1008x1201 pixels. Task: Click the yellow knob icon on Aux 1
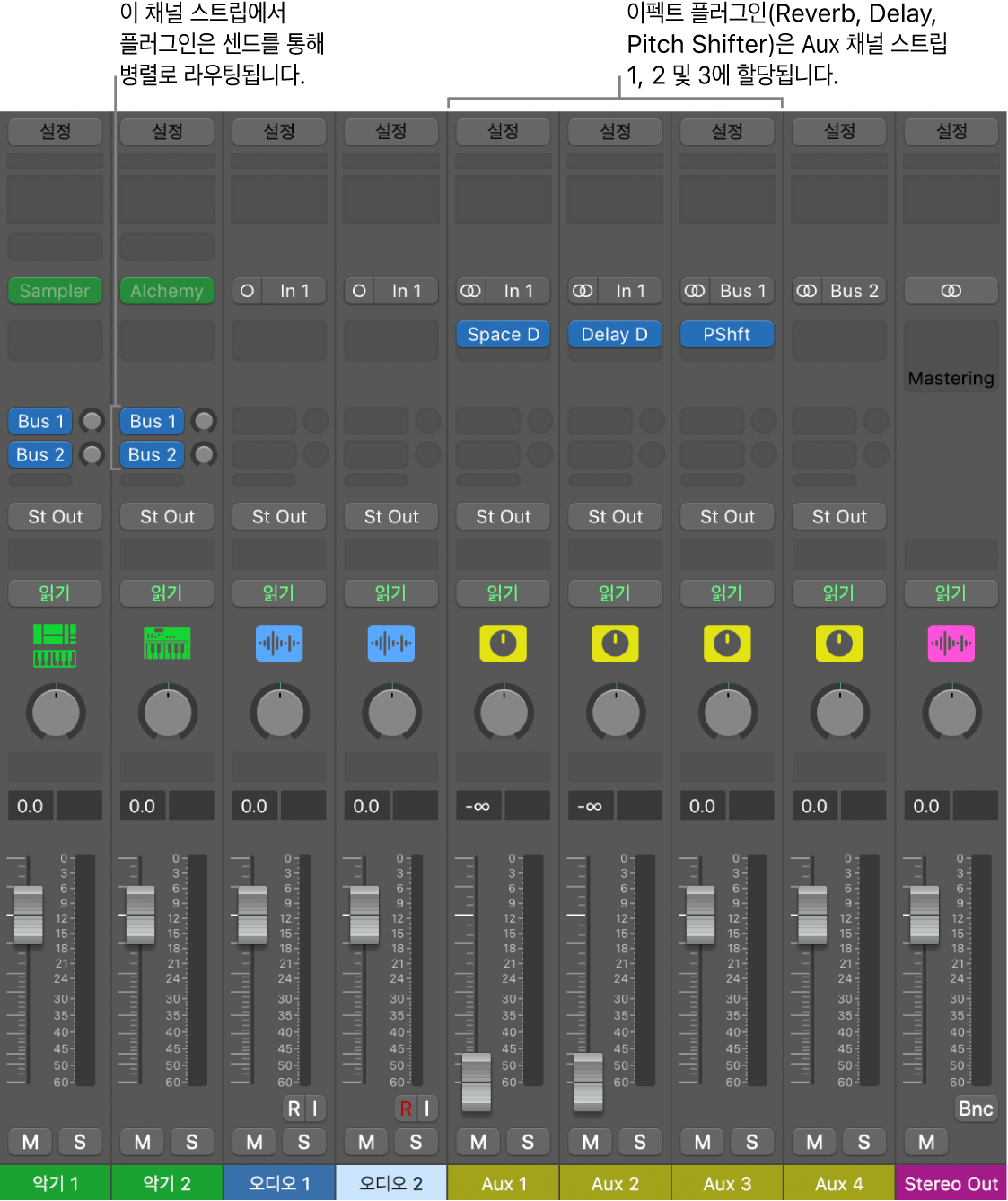pyautogui.click(x=504, y=644)
